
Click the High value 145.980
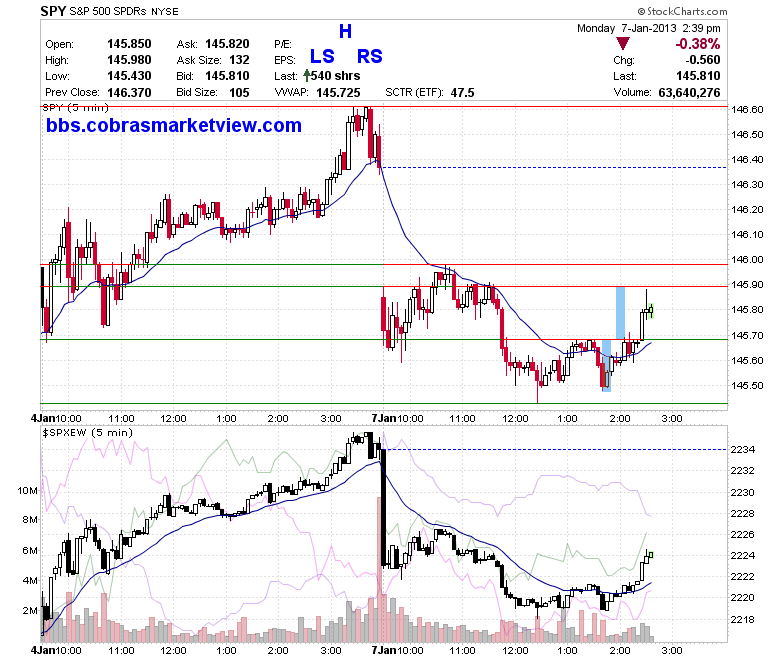(129, 60)
